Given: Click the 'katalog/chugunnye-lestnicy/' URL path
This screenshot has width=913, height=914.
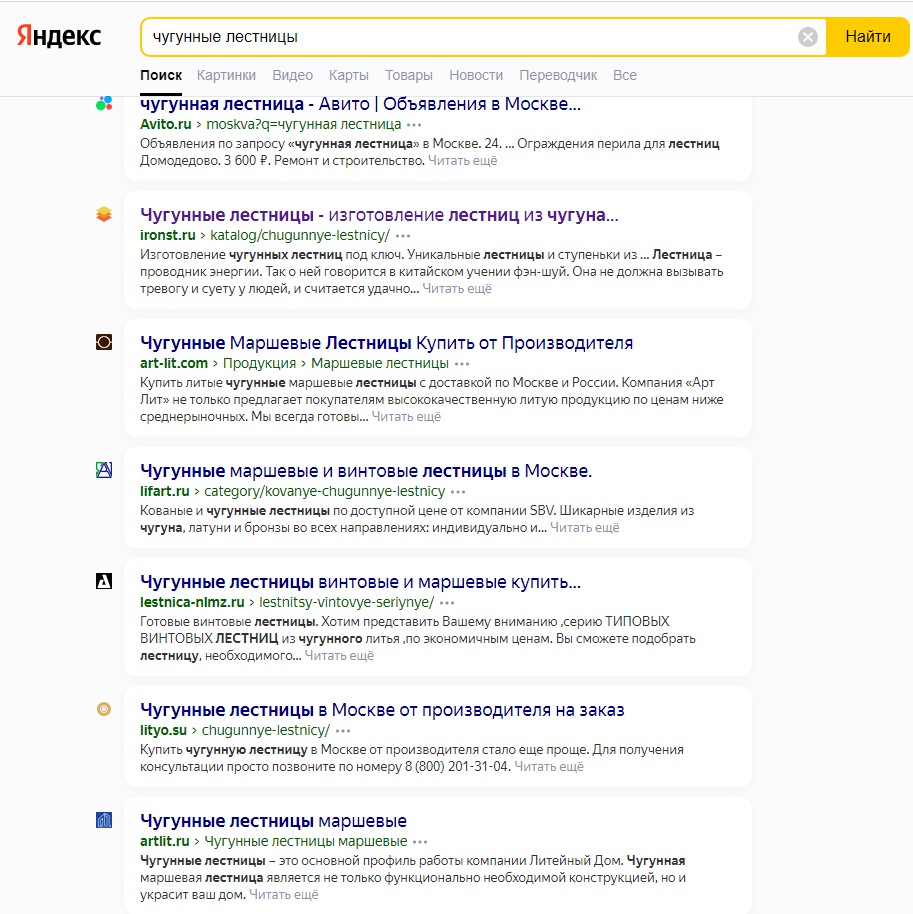Looking at the screenshot, I should coord(300,235).
